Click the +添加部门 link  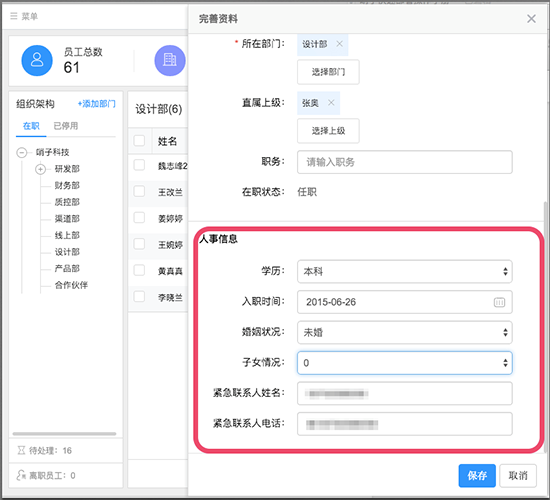coord(96,104)
